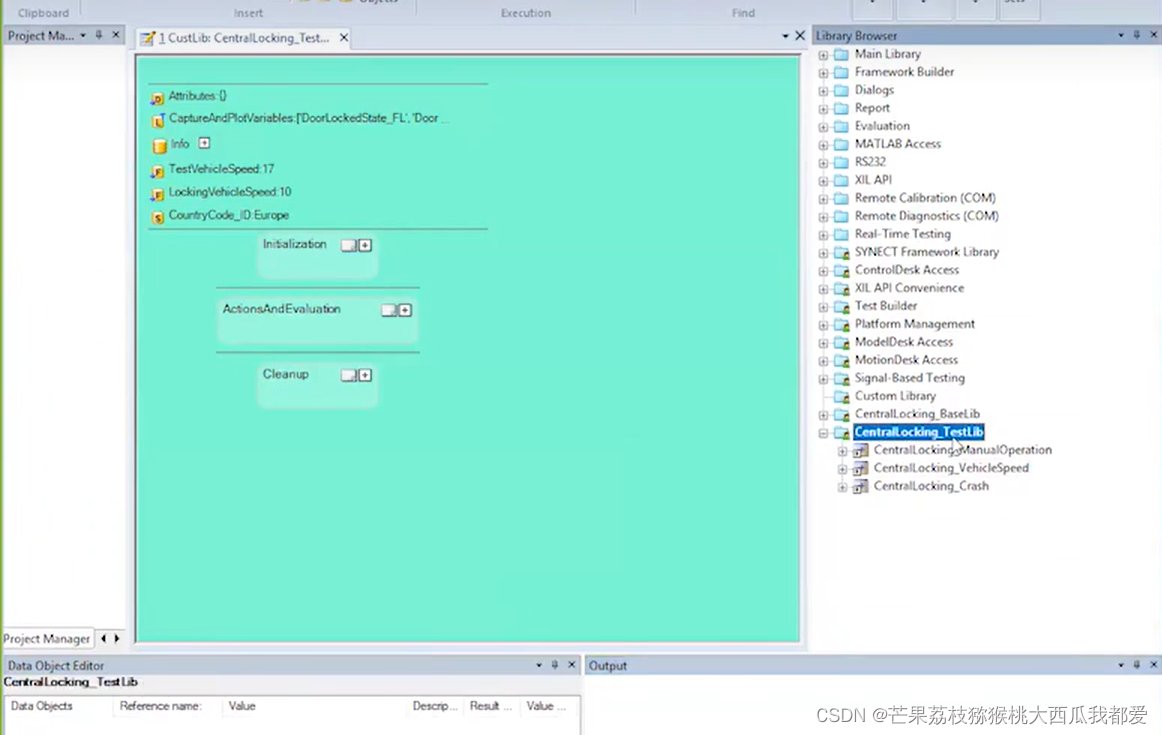
Task: Expand the ActionsAndEvaluation block
Action: [405, 310]
